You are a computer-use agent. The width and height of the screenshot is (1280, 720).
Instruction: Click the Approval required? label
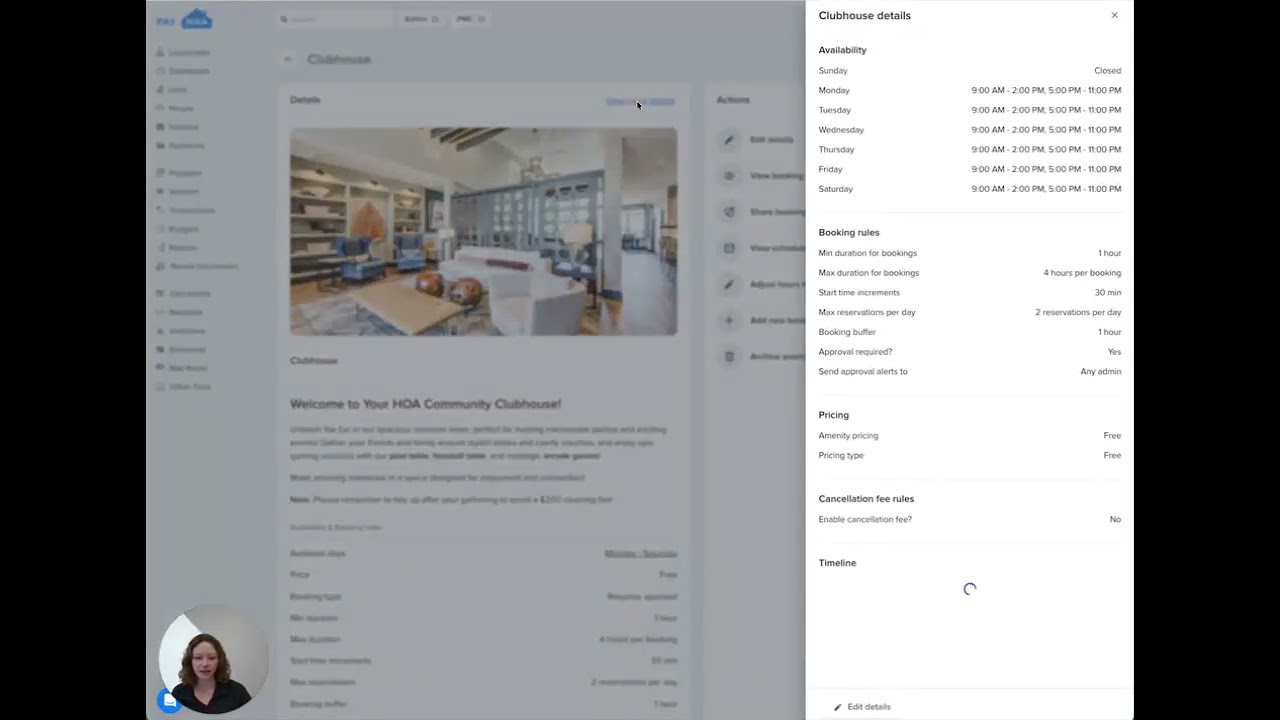855,352
